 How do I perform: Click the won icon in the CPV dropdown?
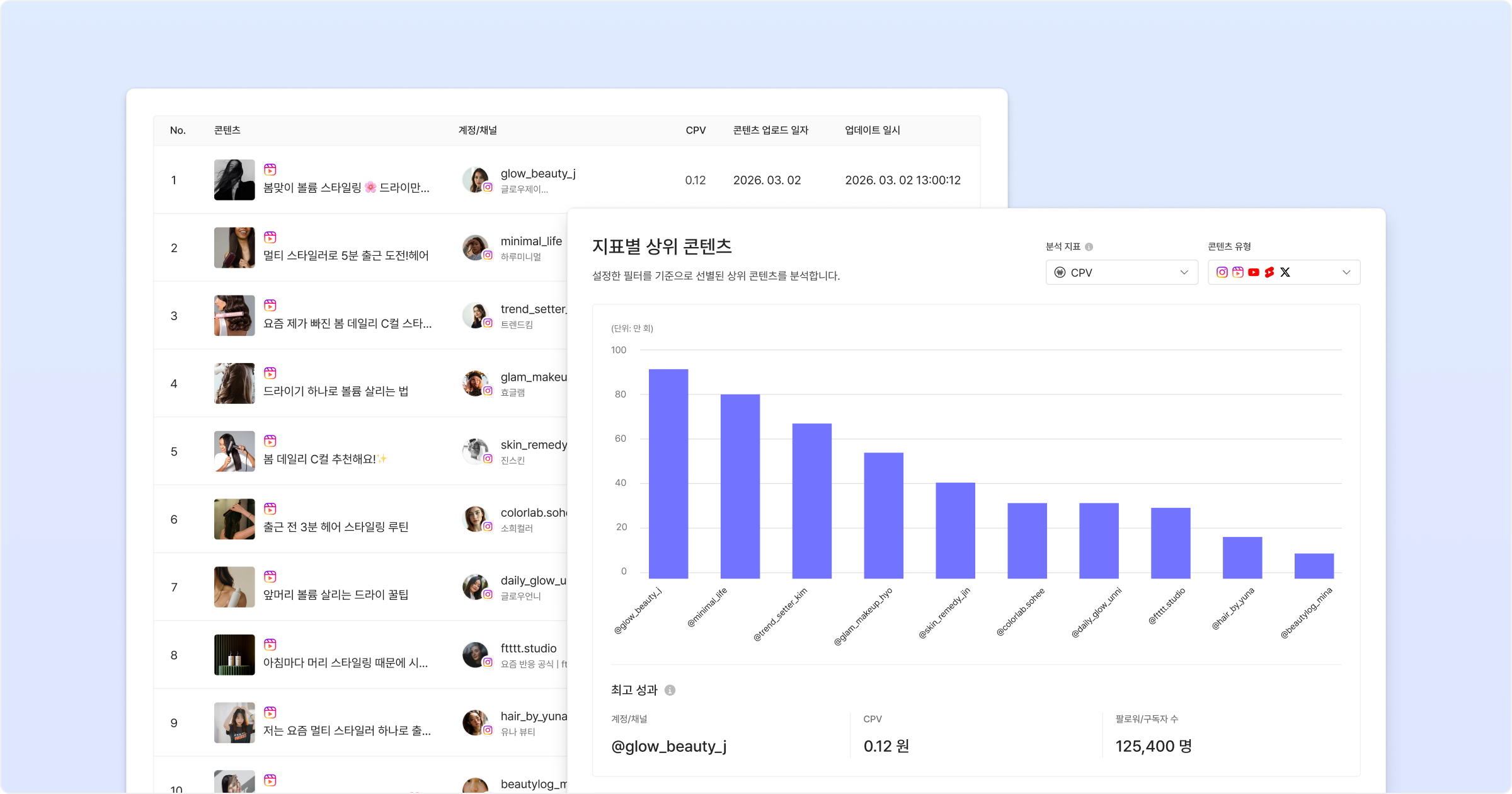(1060, 272)
